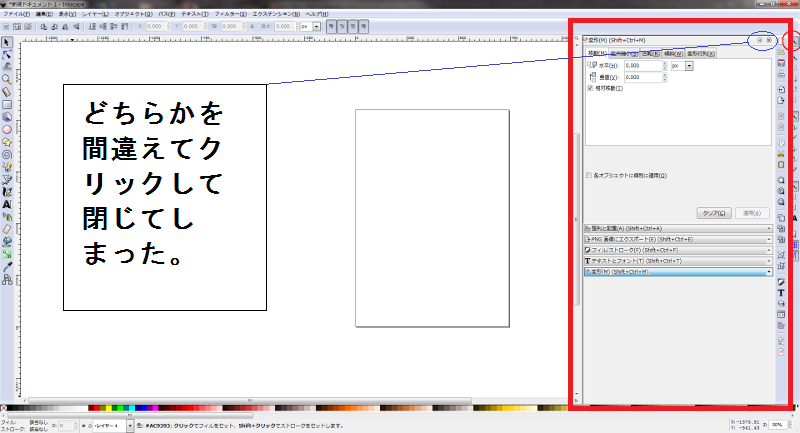Screen dimensions: 800x433
Task: Click the rotate 90° counter-clockwise toolbar icon
Action: click(43, 27)
